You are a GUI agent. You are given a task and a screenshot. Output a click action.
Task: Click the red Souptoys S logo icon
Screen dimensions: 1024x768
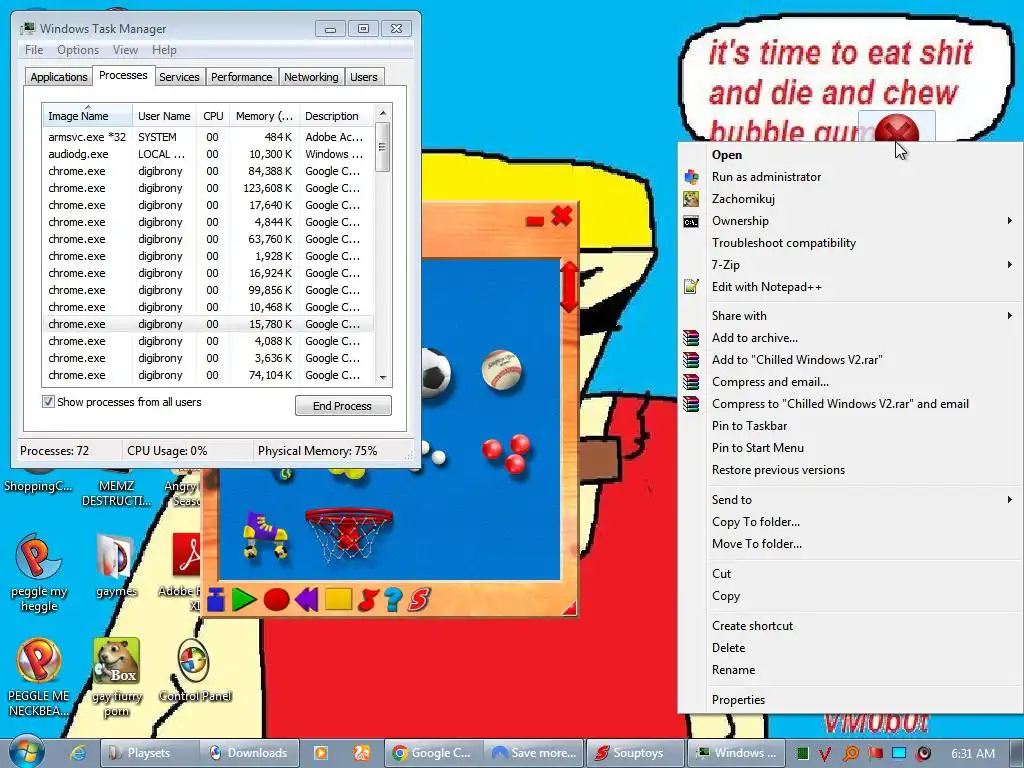coord(419,599)
